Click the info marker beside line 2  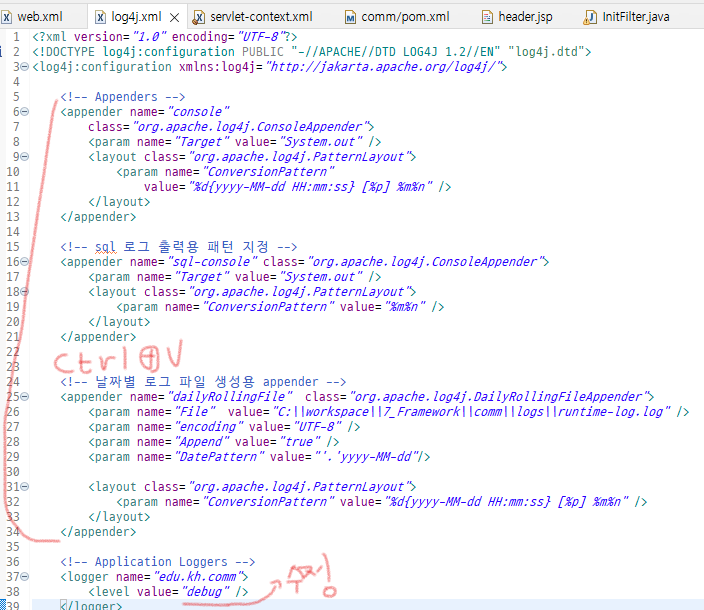[1, 52]
